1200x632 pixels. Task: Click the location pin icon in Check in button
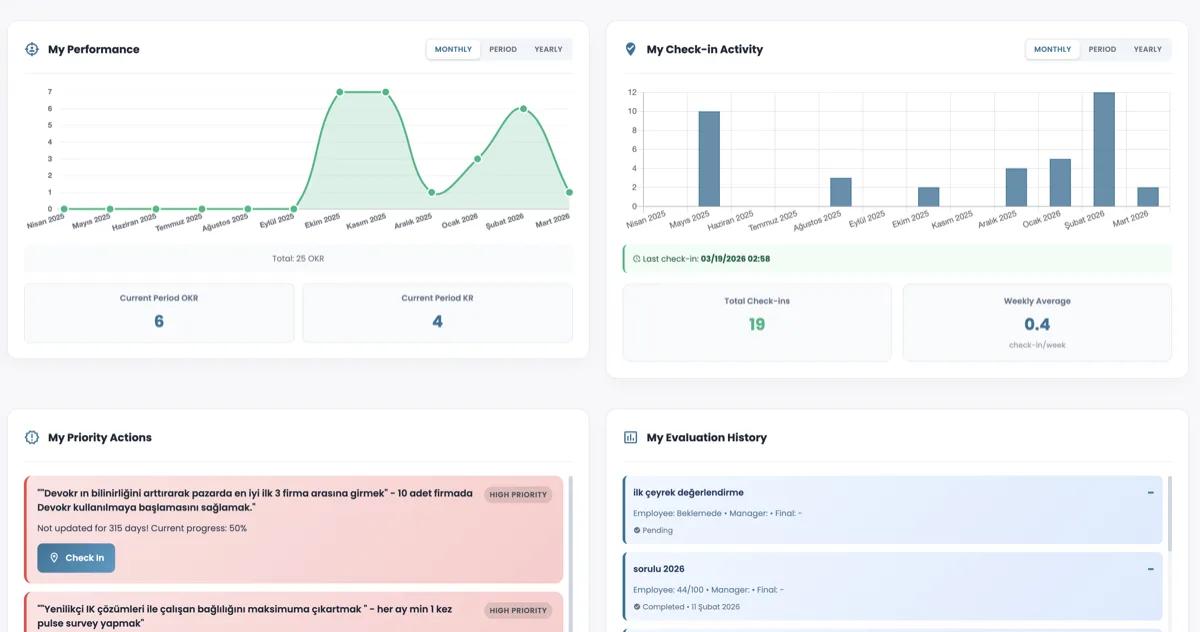pyautogui.click(x=54, y=558)
